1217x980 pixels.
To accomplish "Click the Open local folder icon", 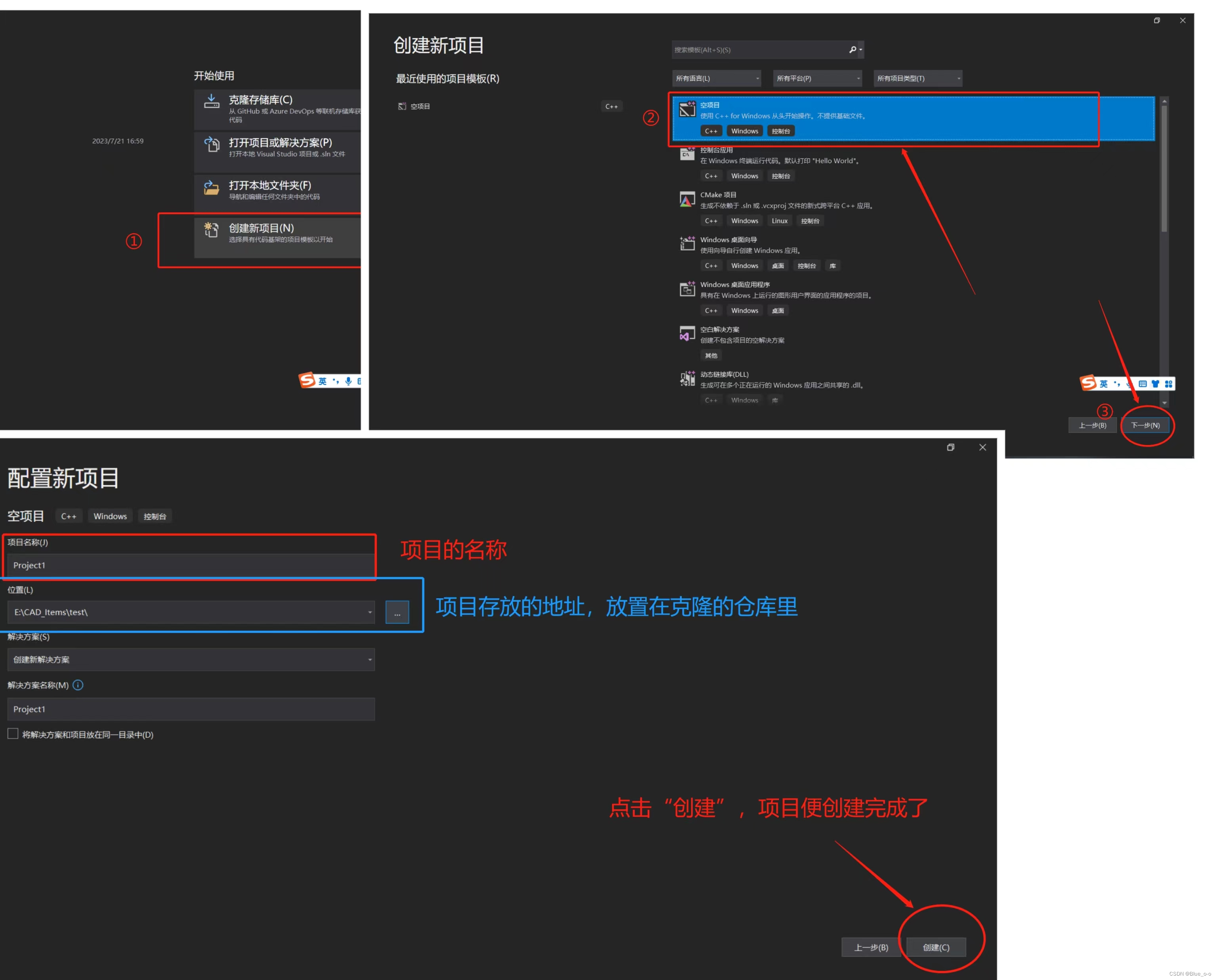I will click(211, 187).
